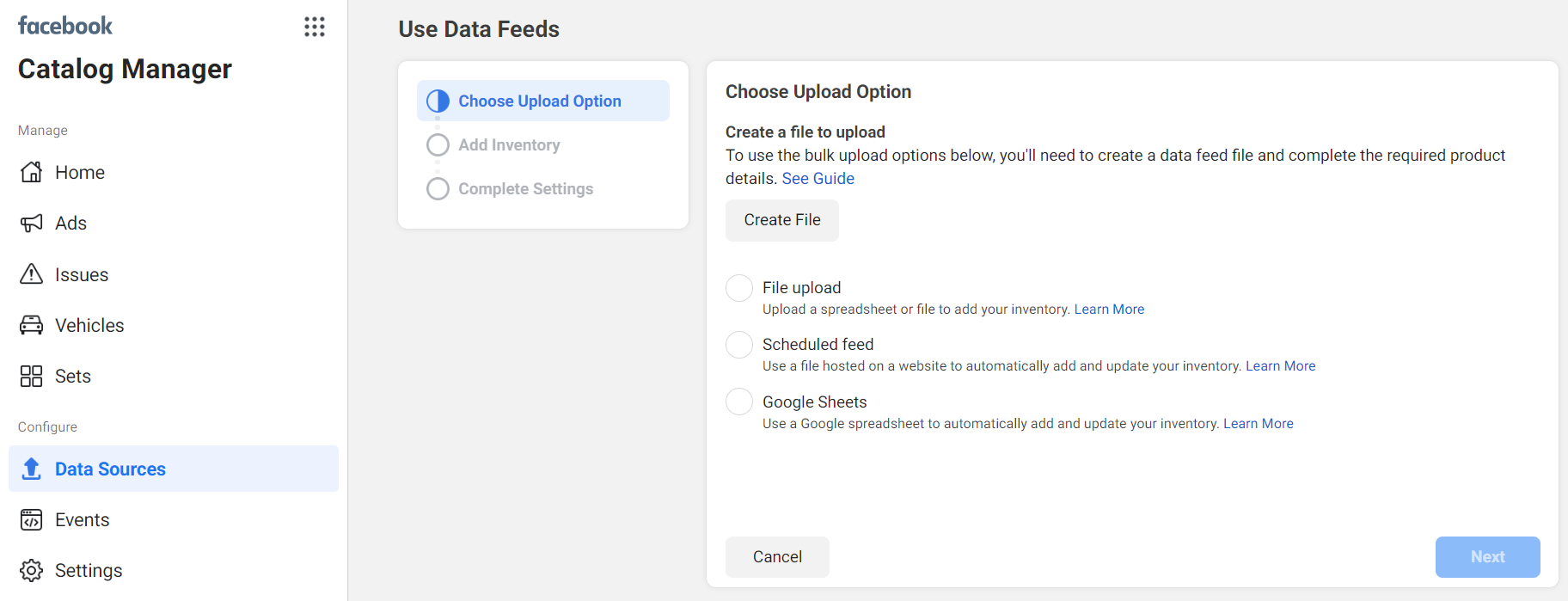Select the File upload radio button

coord(739,288)
